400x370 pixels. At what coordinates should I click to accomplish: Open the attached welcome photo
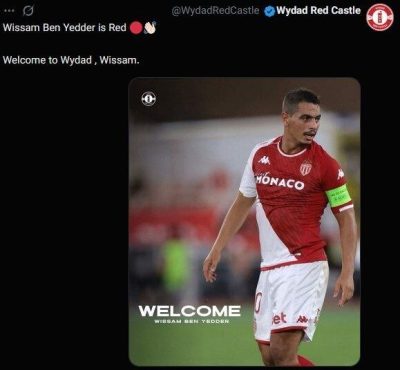tap(244, 222)
